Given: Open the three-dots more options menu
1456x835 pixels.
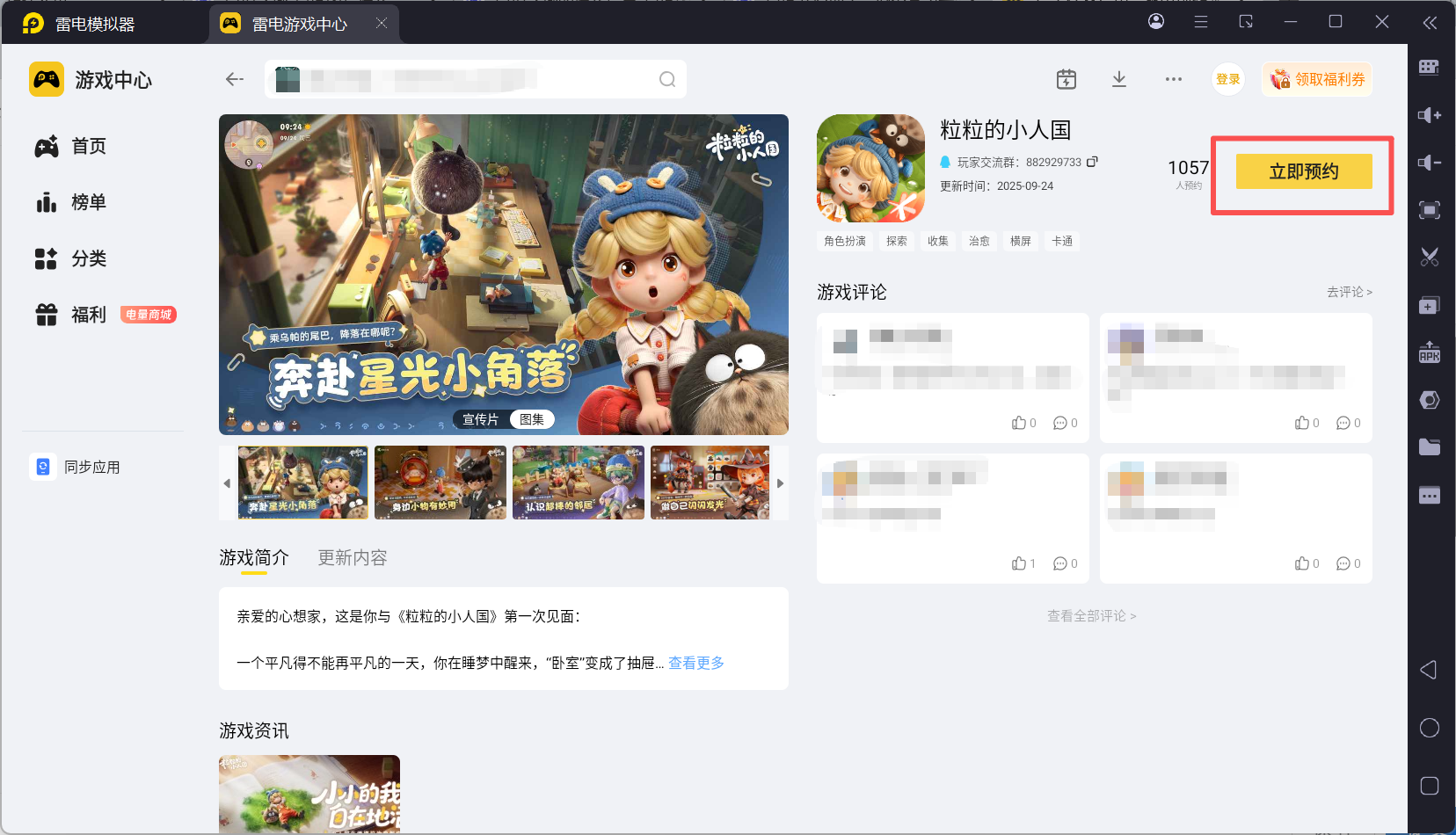Looking at the screenshot, I should pyautogui.click(x=1173, y=79).
